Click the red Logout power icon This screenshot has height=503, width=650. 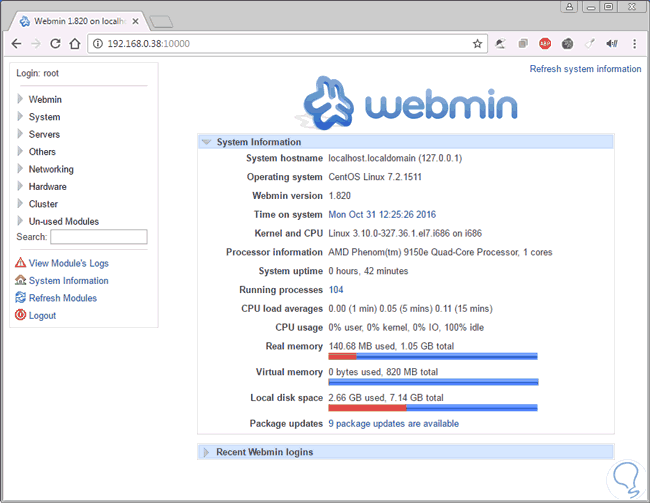(x=20, y=315)
